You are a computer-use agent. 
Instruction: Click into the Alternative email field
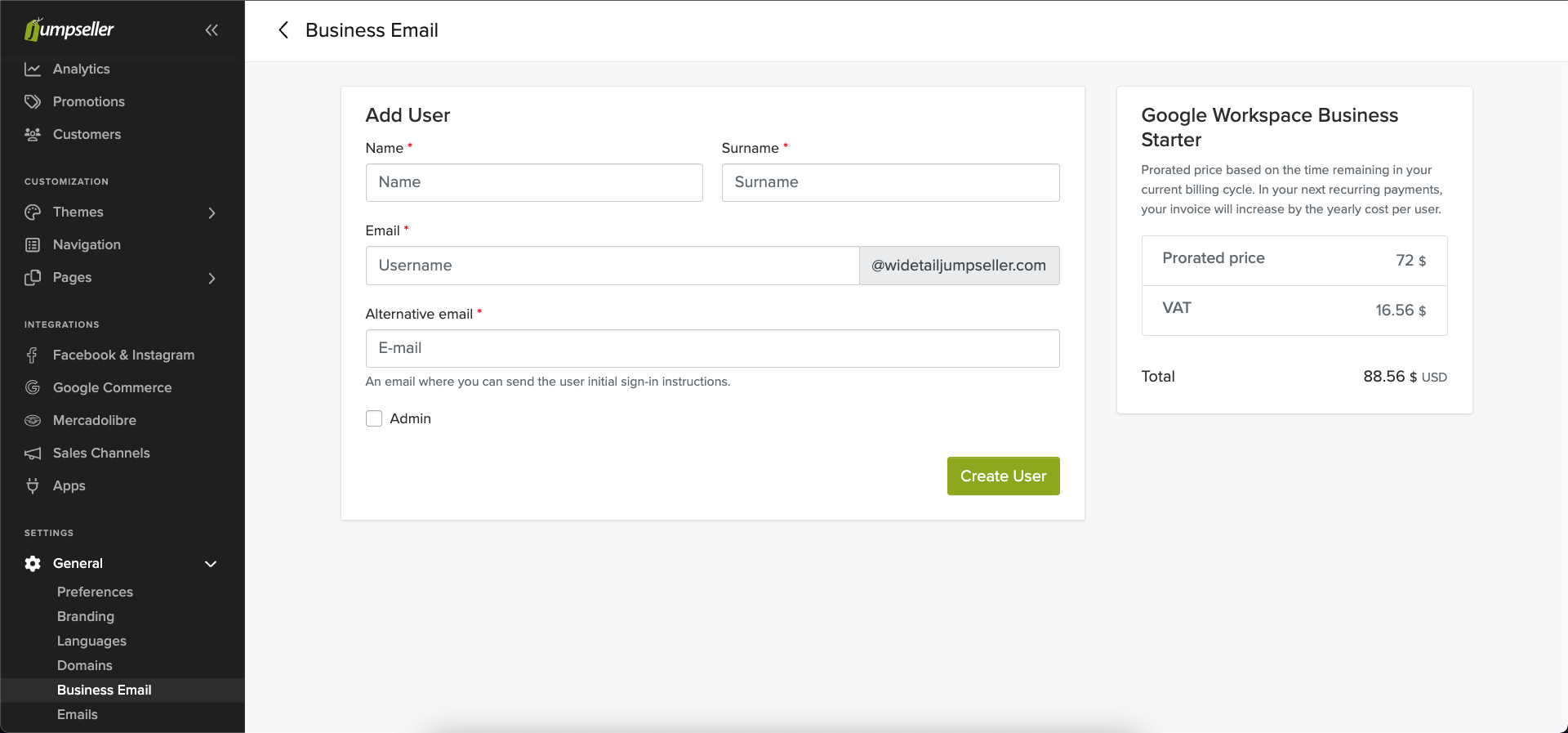(712, 348)
